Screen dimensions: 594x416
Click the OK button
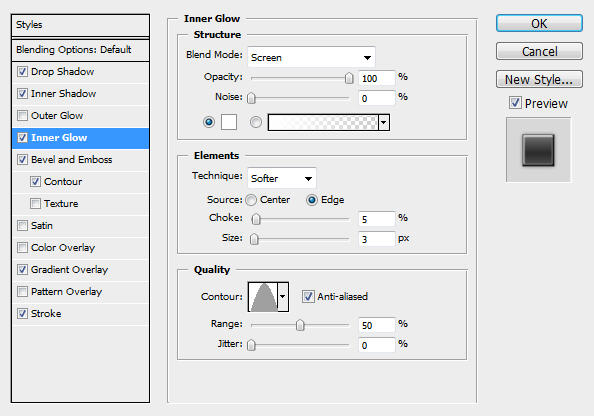tap(539, 23)
